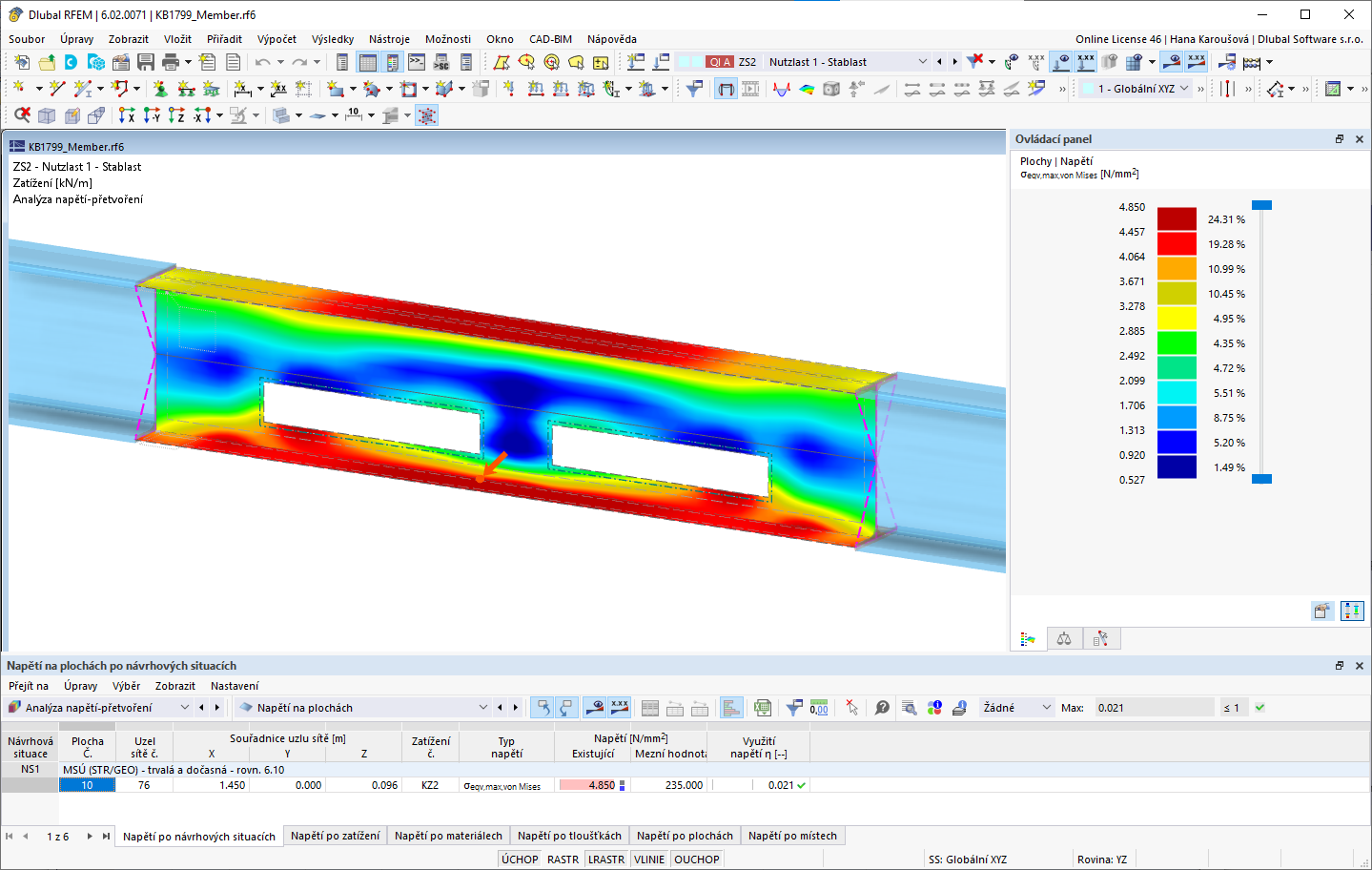Toggle ÚCHOP snap in status bar
This screenshot has width=1372, height=870.
(520, 860)
